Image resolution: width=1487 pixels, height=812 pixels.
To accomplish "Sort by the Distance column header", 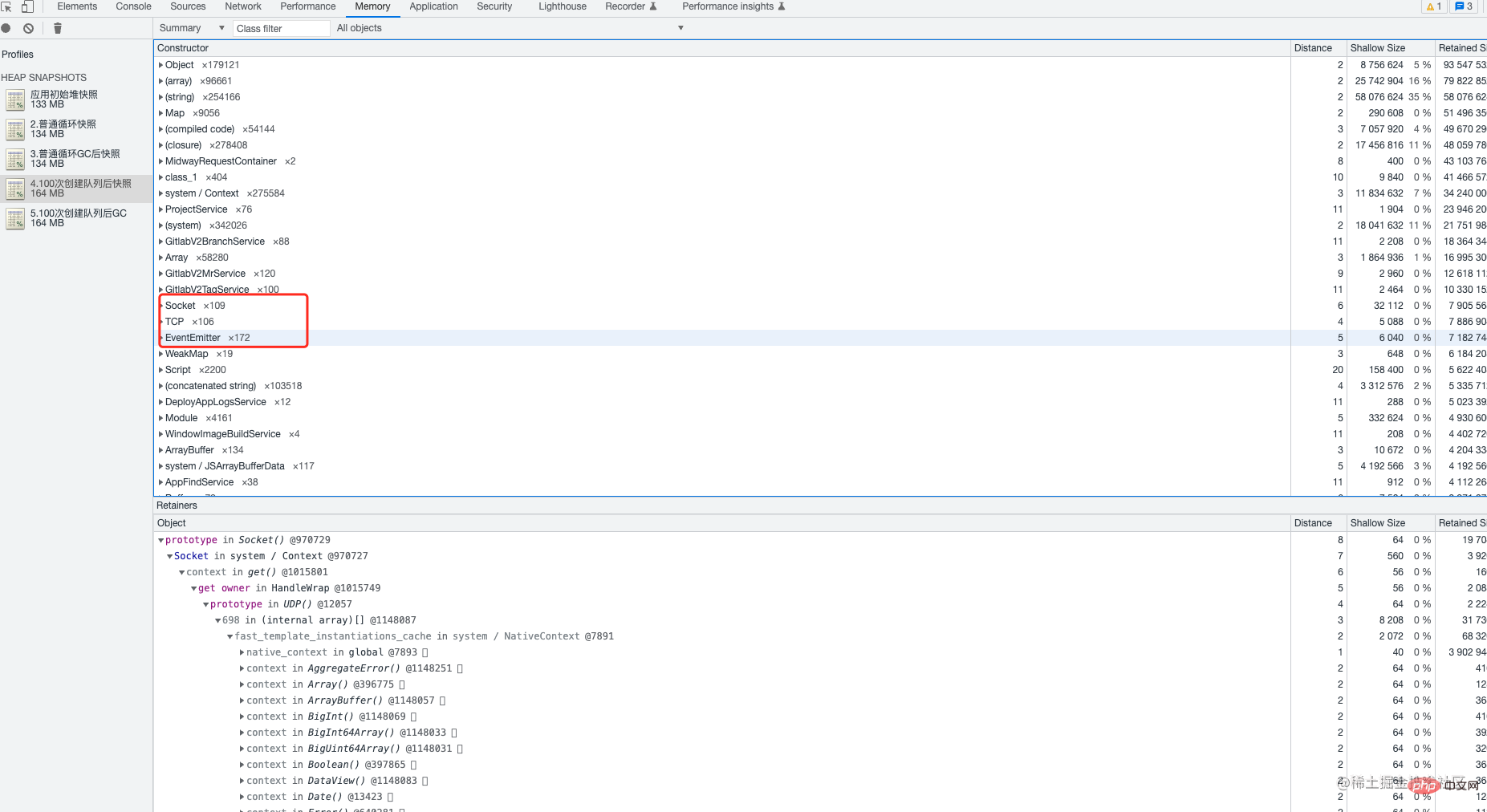I will (1313, 48).
